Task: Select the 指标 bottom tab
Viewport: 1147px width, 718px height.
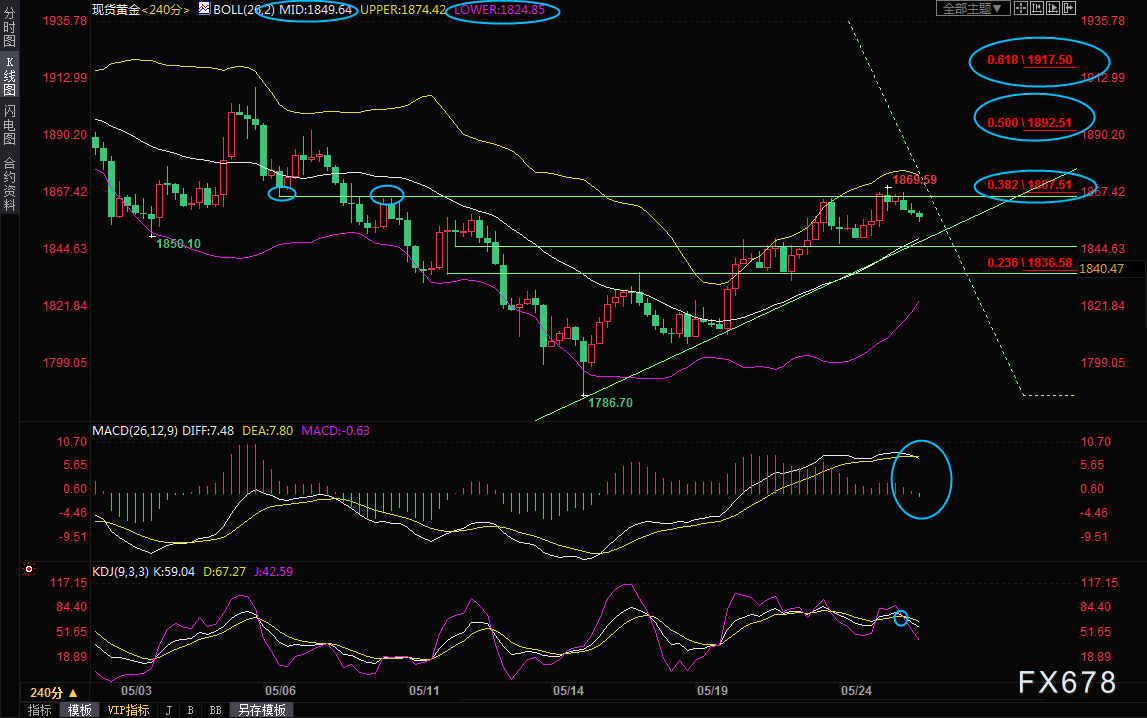Action: (x=40, y=710)
